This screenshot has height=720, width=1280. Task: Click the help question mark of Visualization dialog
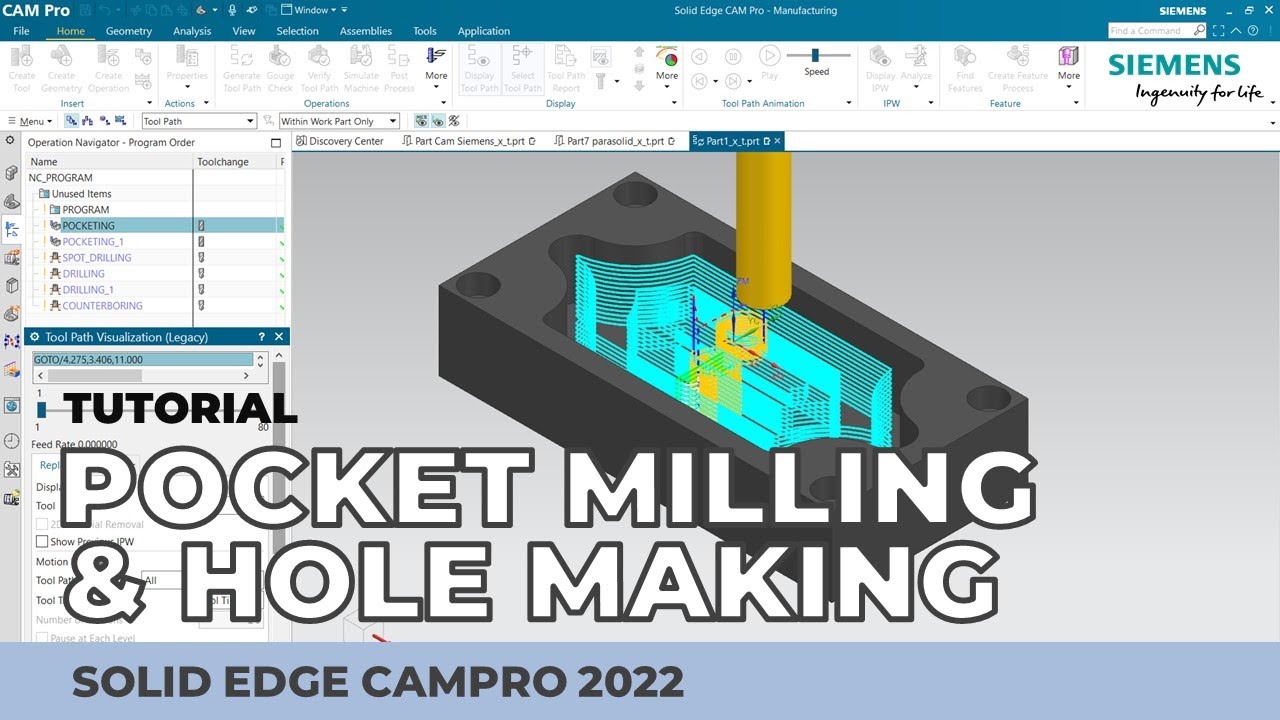[262, 337]
